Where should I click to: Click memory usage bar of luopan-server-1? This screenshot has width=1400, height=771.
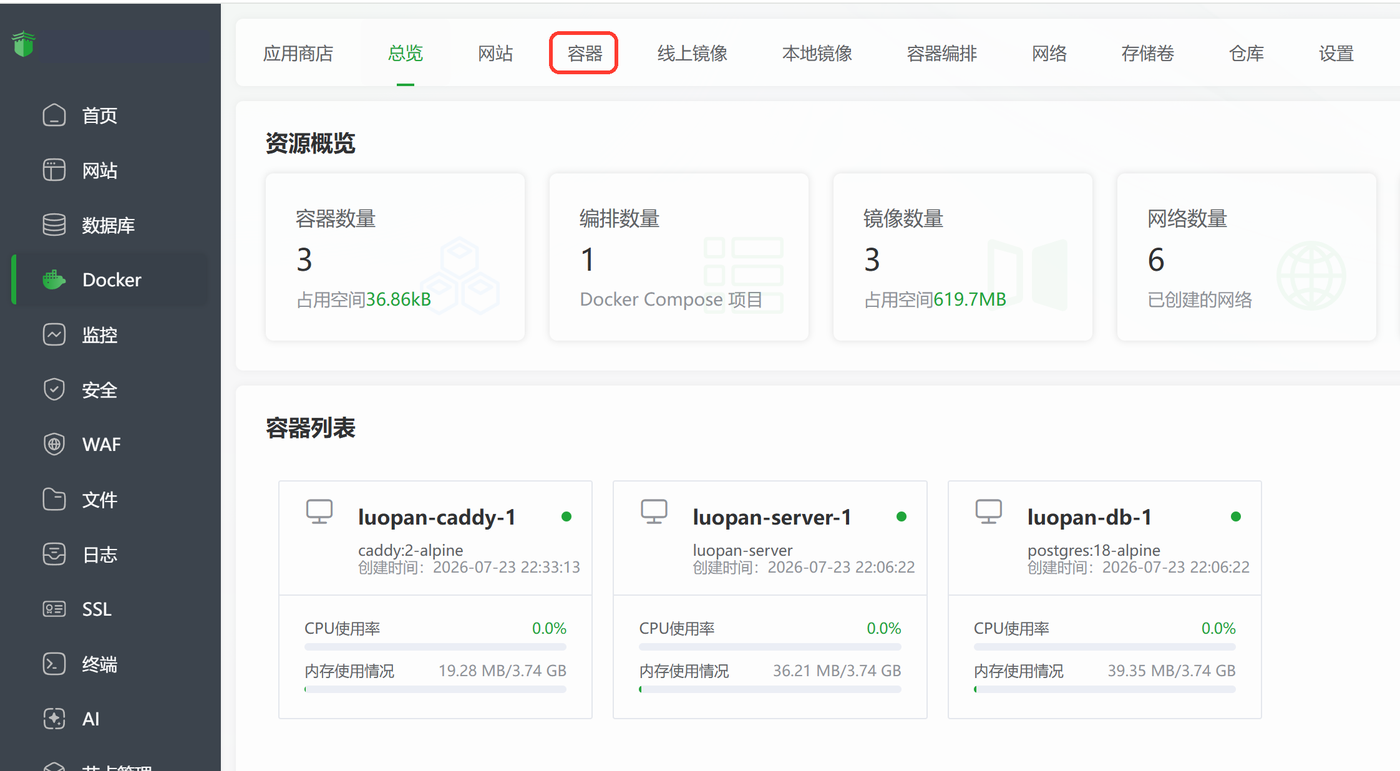[770, 689]
